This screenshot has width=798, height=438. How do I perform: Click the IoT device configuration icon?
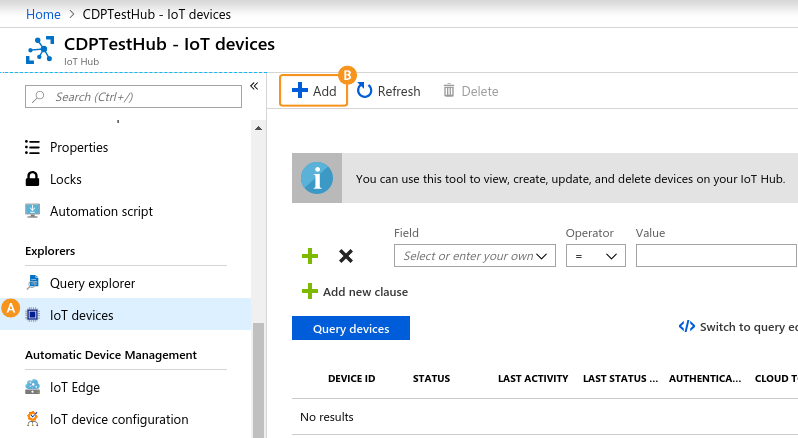pos(32,419)
